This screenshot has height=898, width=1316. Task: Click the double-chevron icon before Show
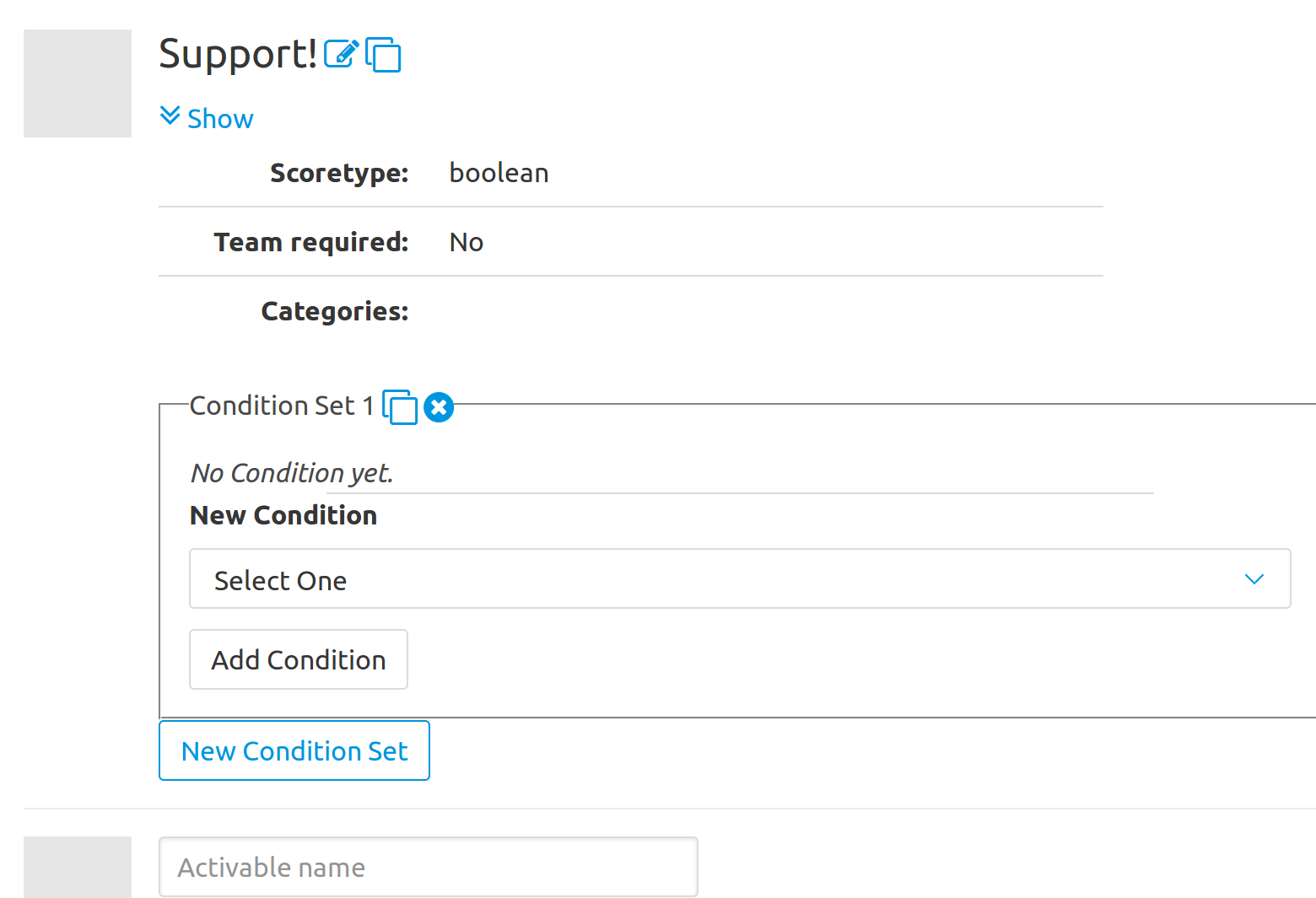170,116
